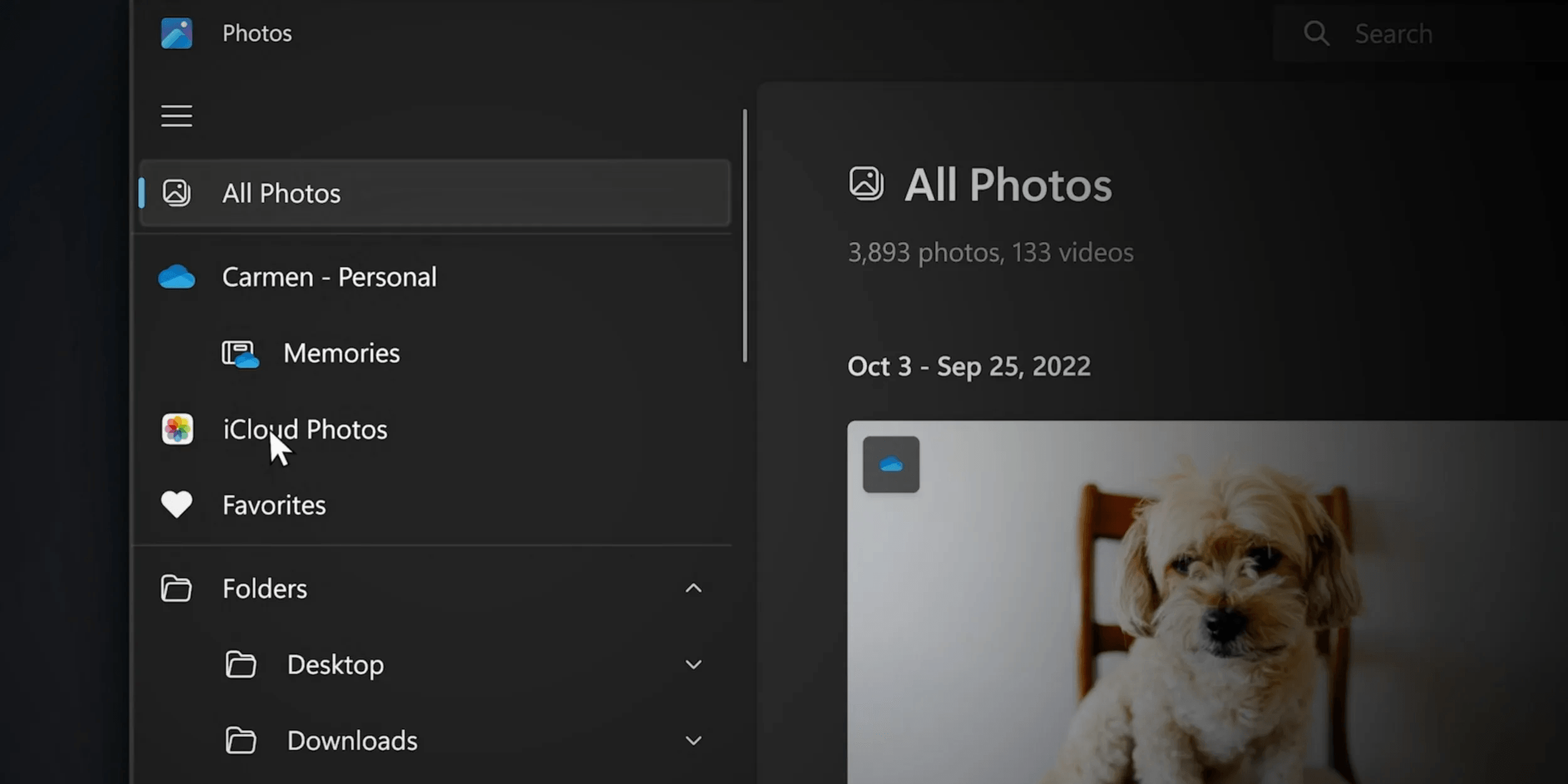Click the Search input field
This screenshot has height=784, width=1568.
tap(1394, 33)
